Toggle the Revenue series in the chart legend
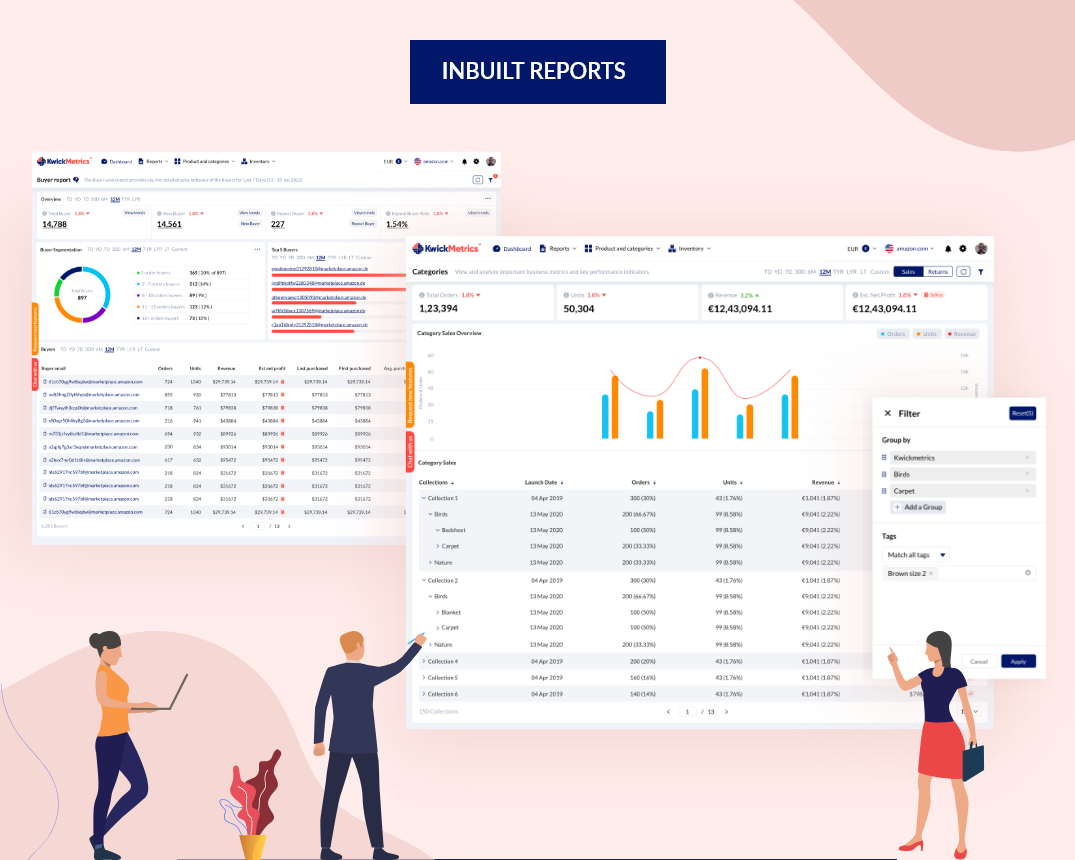1075x860 pixels. coord(961,335)
